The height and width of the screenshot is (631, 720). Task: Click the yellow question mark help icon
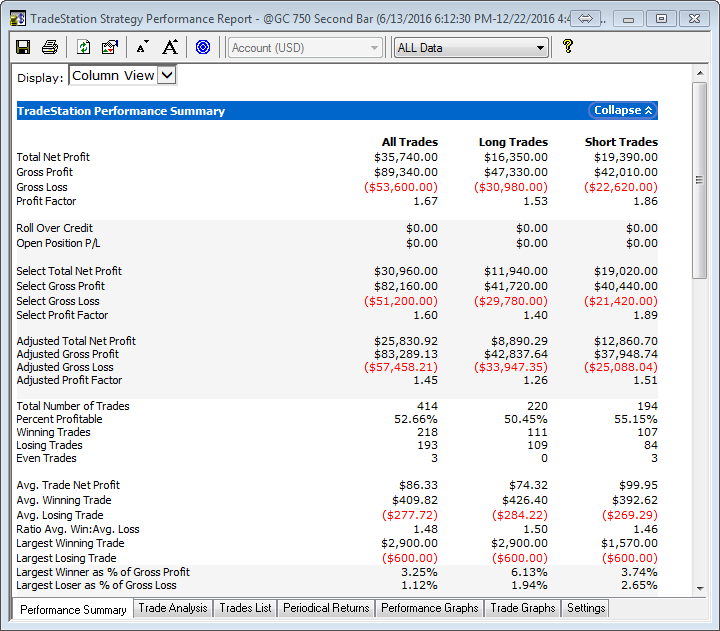point(568,47)
